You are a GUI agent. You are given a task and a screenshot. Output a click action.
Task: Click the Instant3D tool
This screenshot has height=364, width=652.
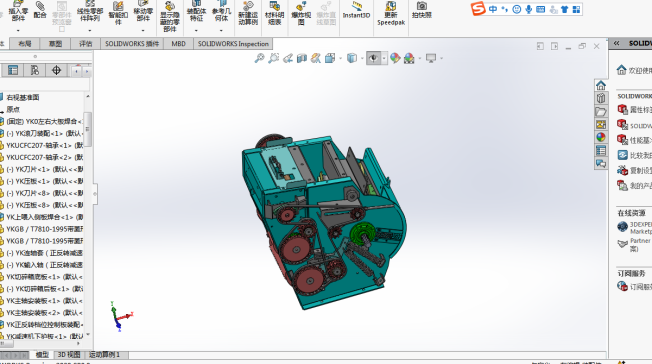pyautogui.click(x=356, y=11)
